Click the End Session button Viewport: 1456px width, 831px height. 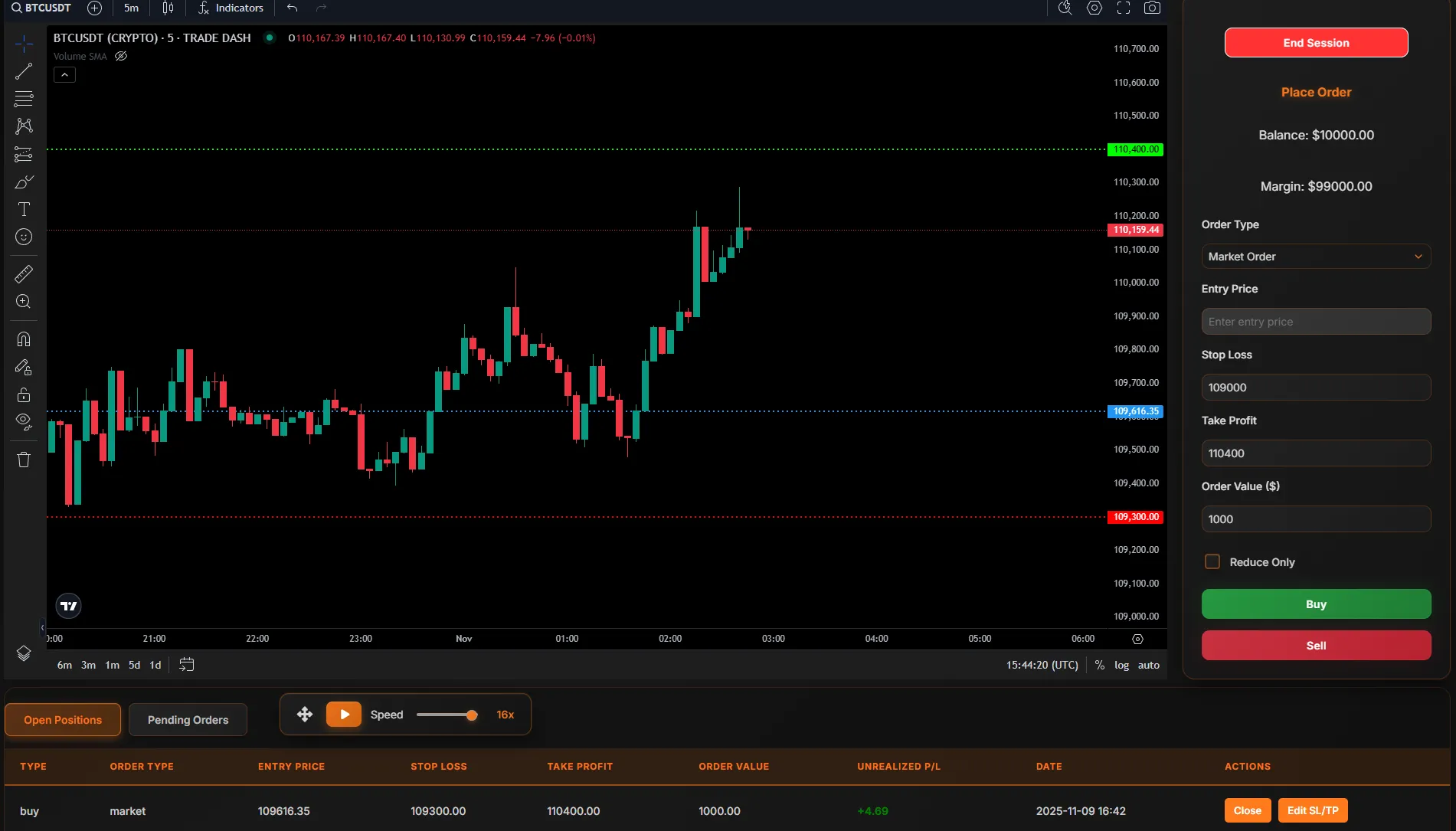[1316, 43]
